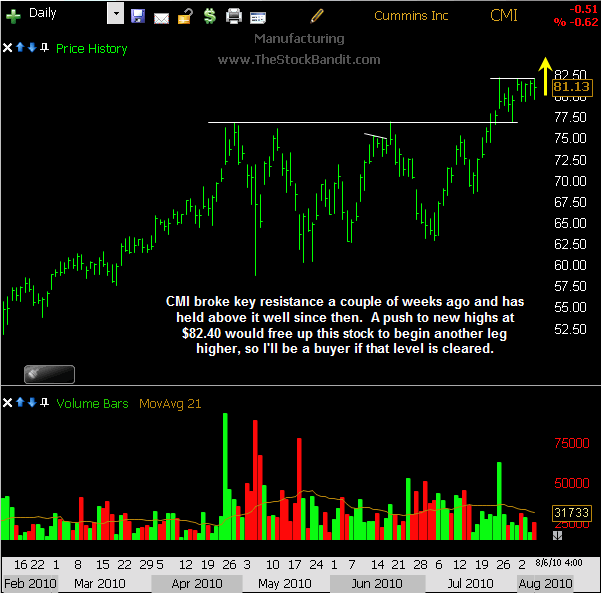
Task: Toggle the pin on Volume Bars pane
Action: click(x=45, y=402)
